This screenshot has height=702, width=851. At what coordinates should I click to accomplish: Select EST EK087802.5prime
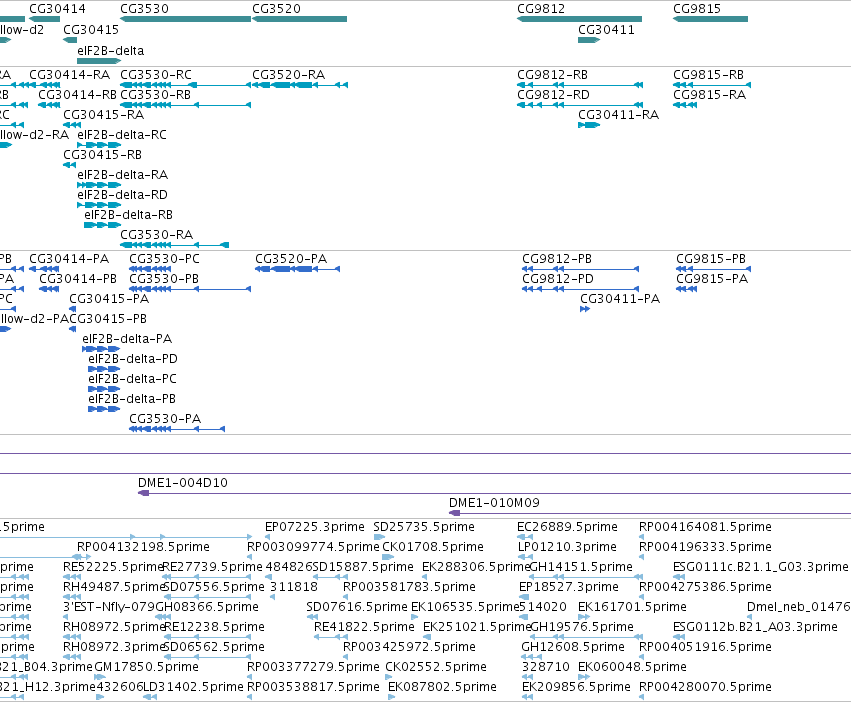tap(442, 687)
